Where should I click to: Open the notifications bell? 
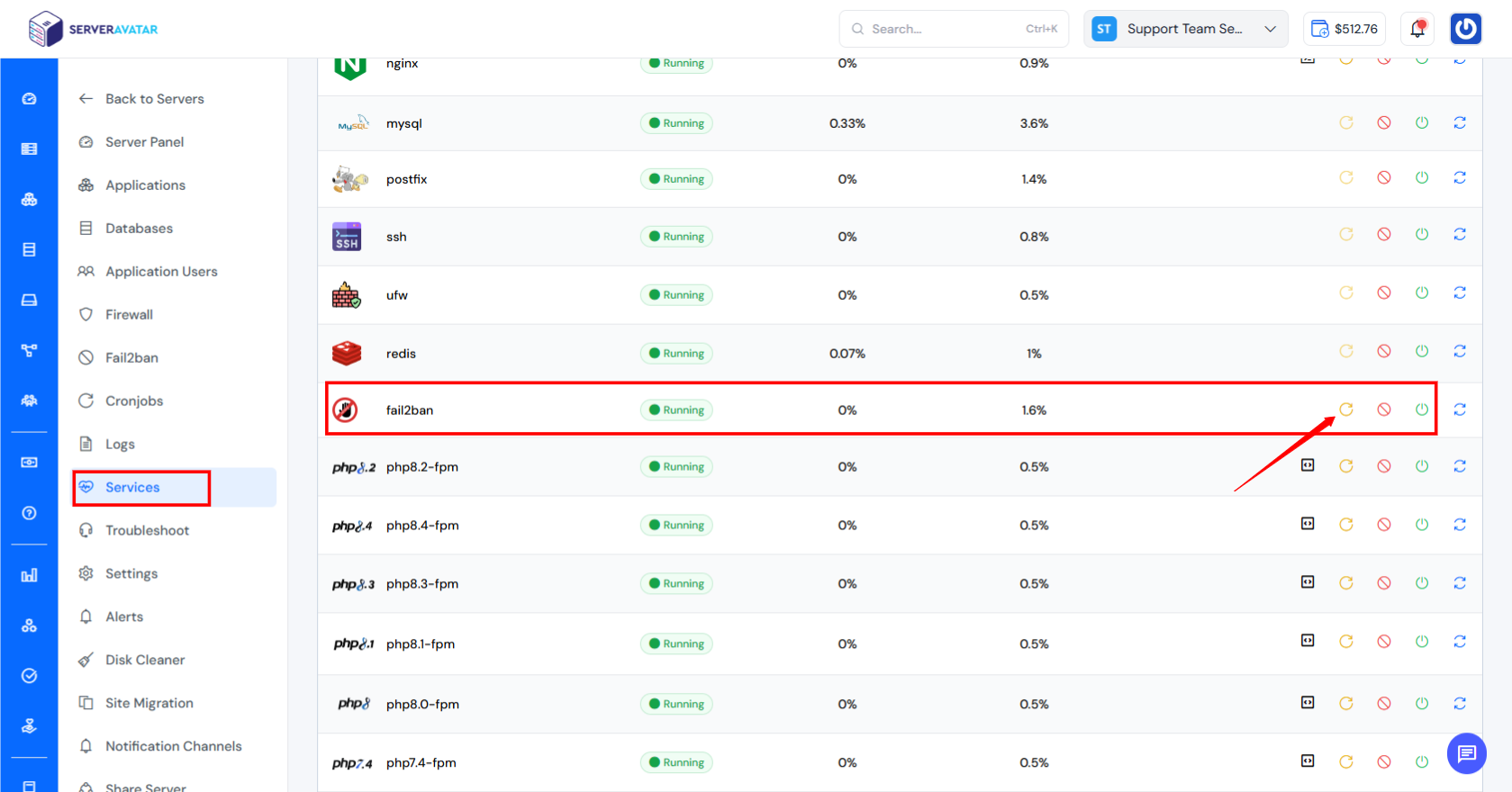pos(1417,29)
